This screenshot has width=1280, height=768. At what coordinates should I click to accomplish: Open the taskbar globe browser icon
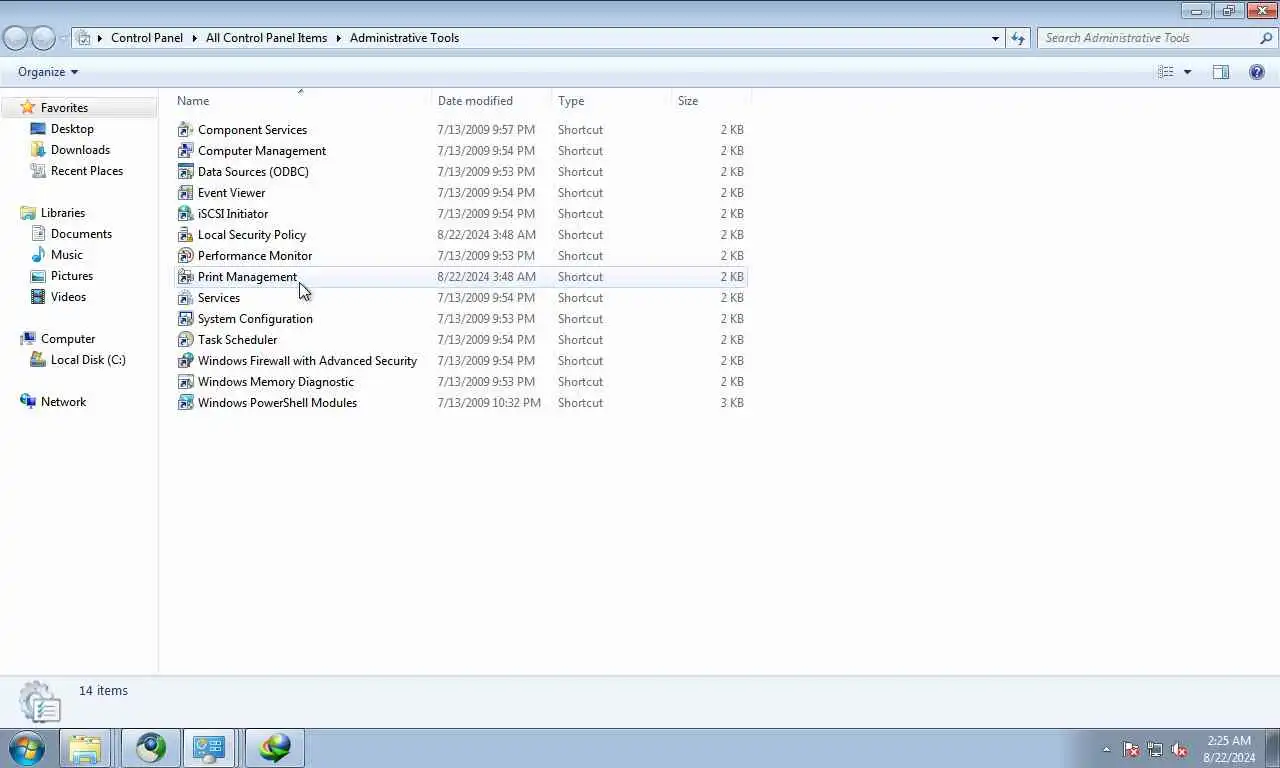[151, 748]
